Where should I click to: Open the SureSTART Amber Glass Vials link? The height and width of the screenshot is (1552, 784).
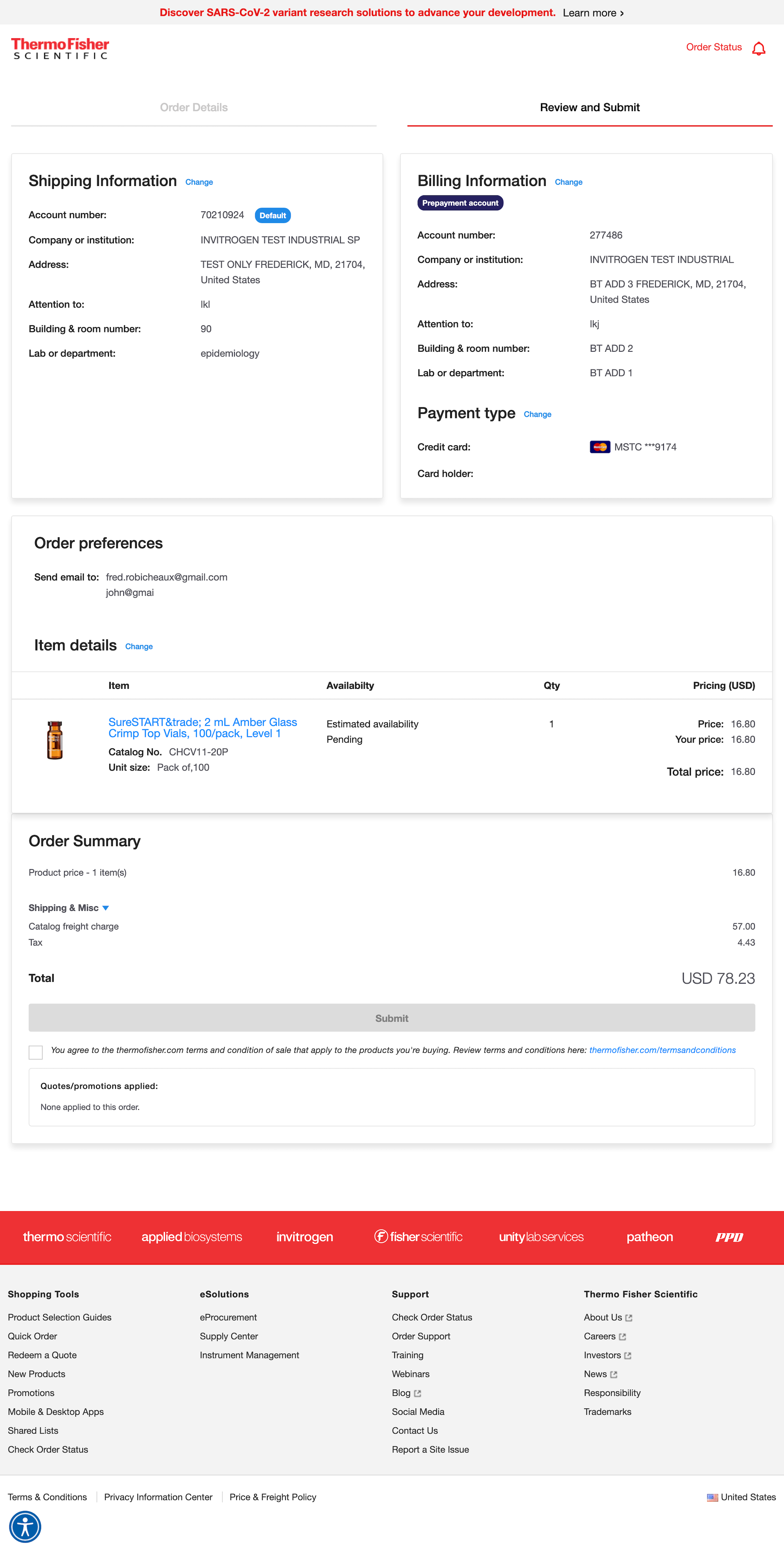pyautogui.click(x=202, y=728)
